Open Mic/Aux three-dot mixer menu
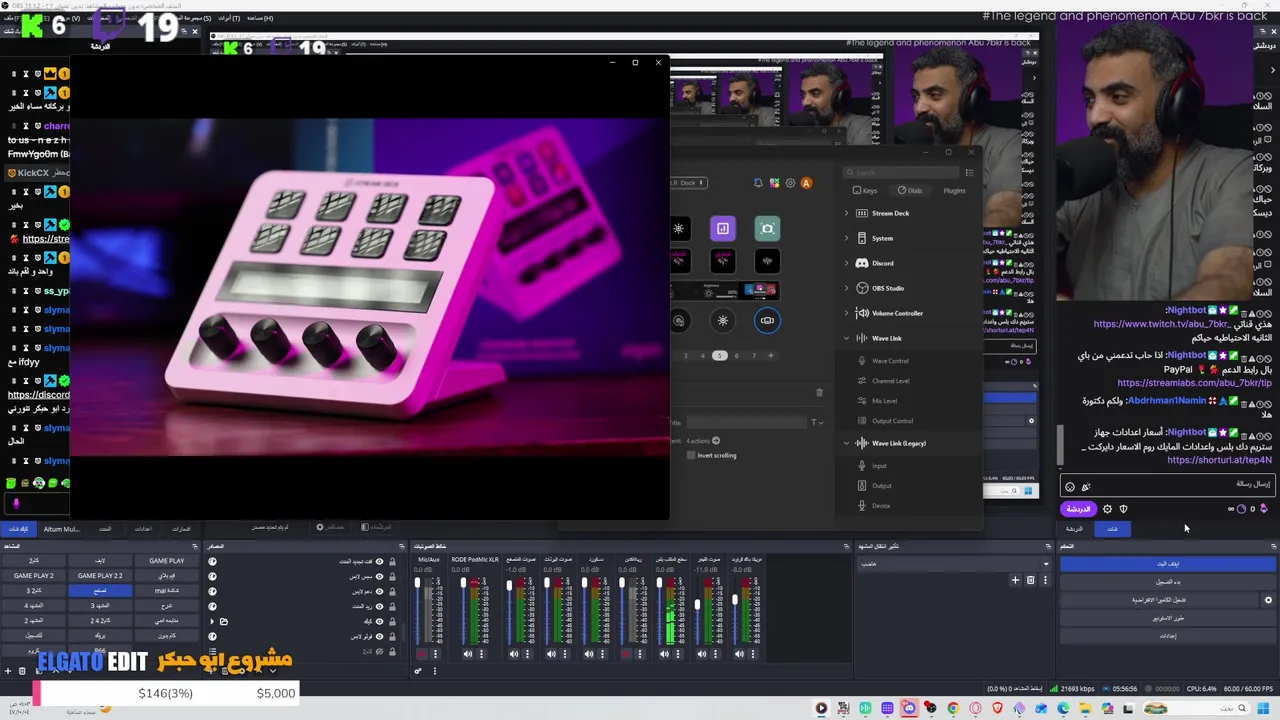This screenshot has height=720, width=1280. point(434,654)
